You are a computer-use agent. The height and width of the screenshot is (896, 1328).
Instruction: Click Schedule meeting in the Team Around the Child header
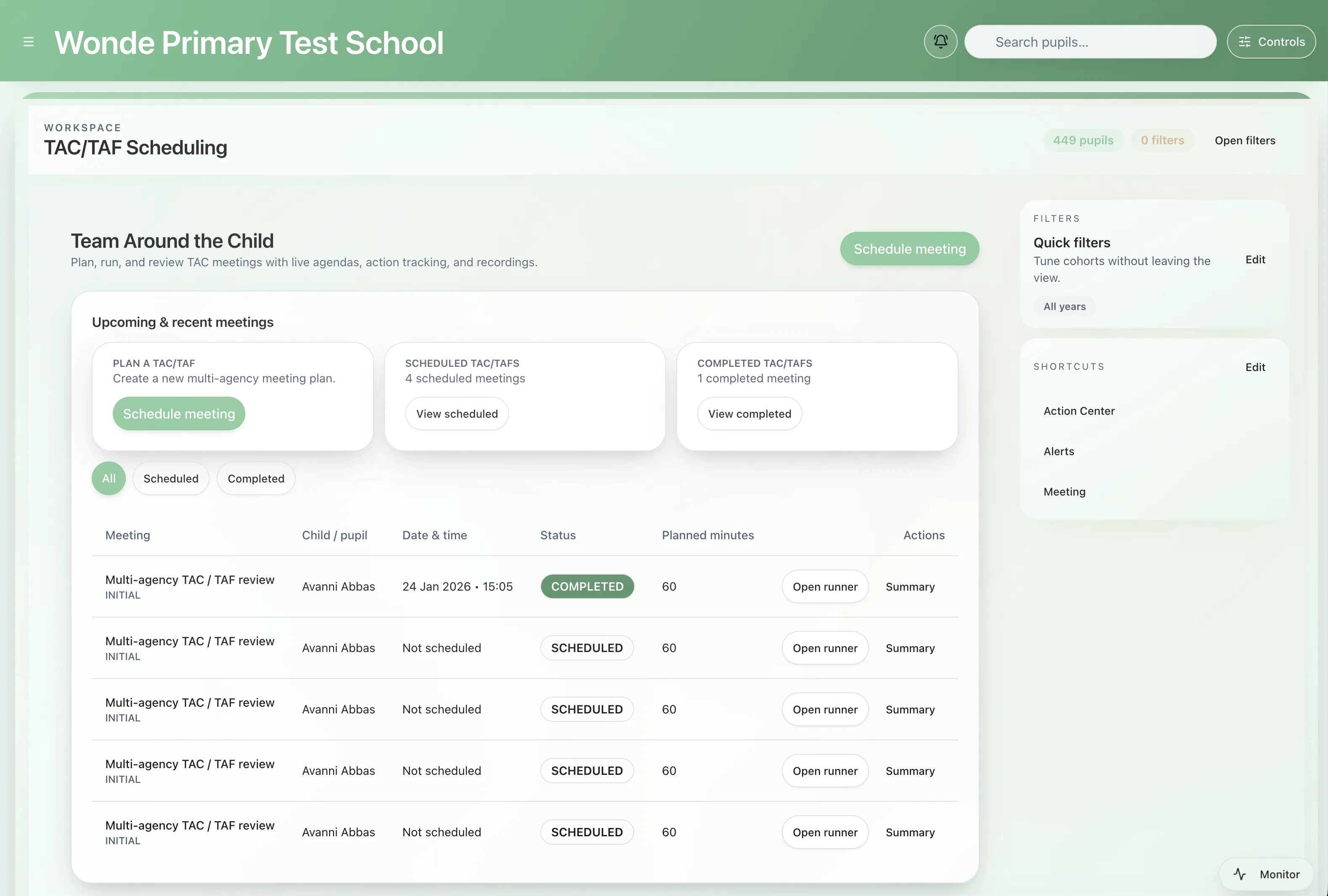pos(908,249)
